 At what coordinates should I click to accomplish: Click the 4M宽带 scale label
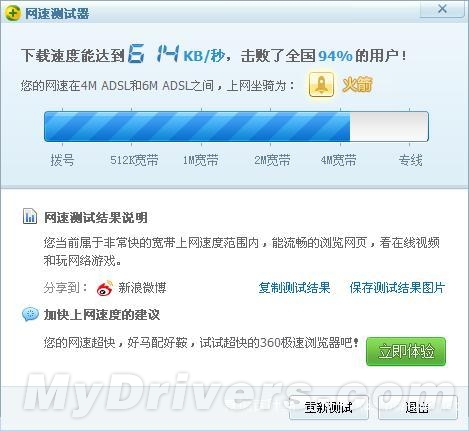[338, 160]
